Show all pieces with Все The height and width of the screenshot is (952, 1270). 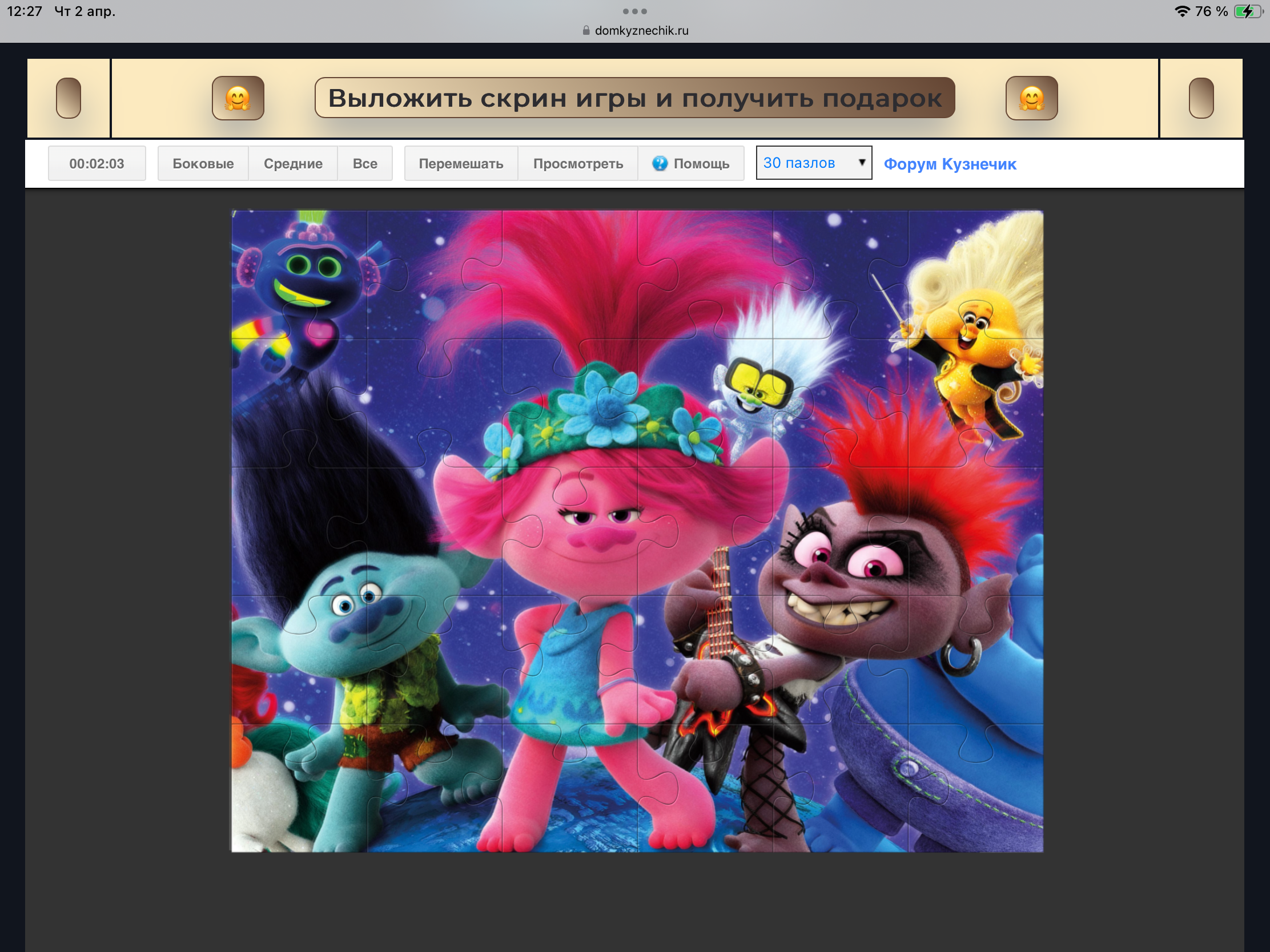364,164
